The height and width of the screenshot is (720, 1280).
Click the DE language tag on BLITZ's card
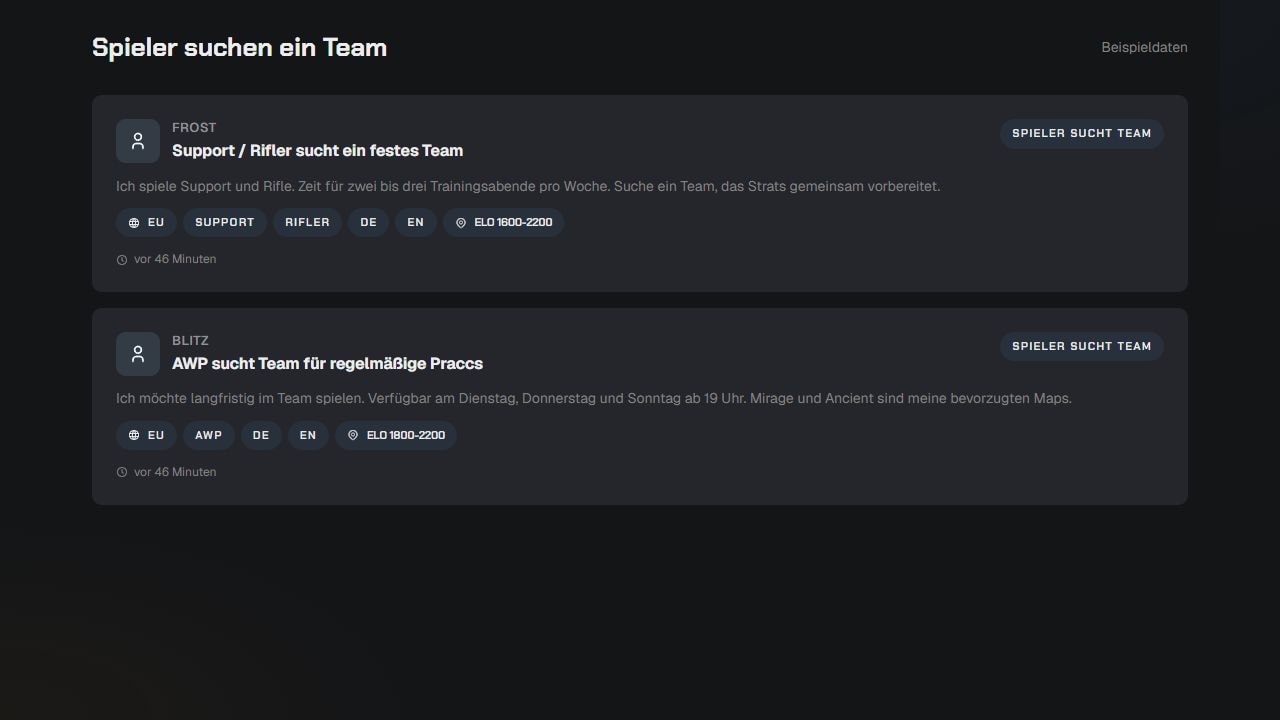tap(261, 435)
